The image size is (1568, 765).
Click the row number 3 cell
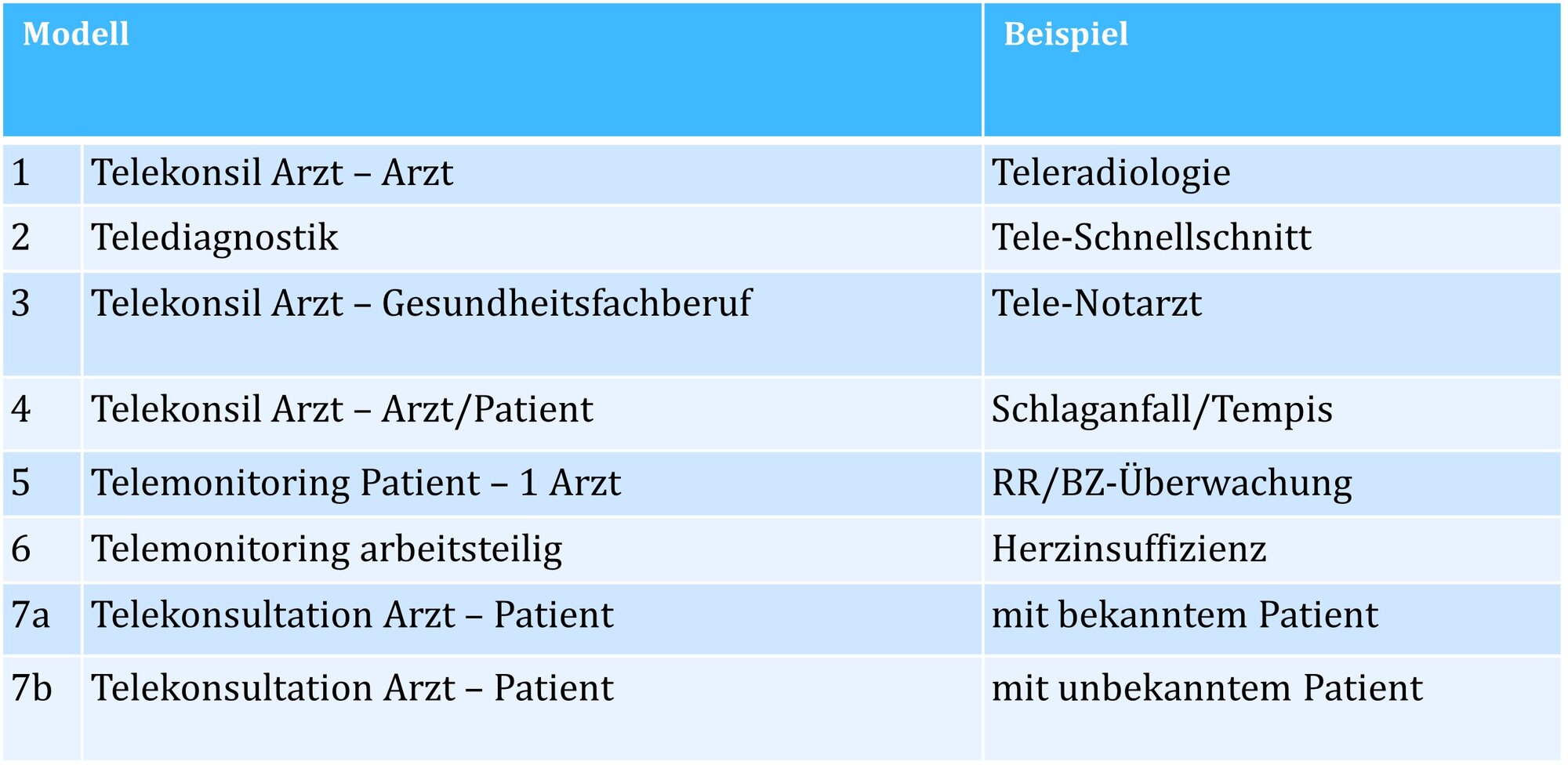click(x=21, y=304)
